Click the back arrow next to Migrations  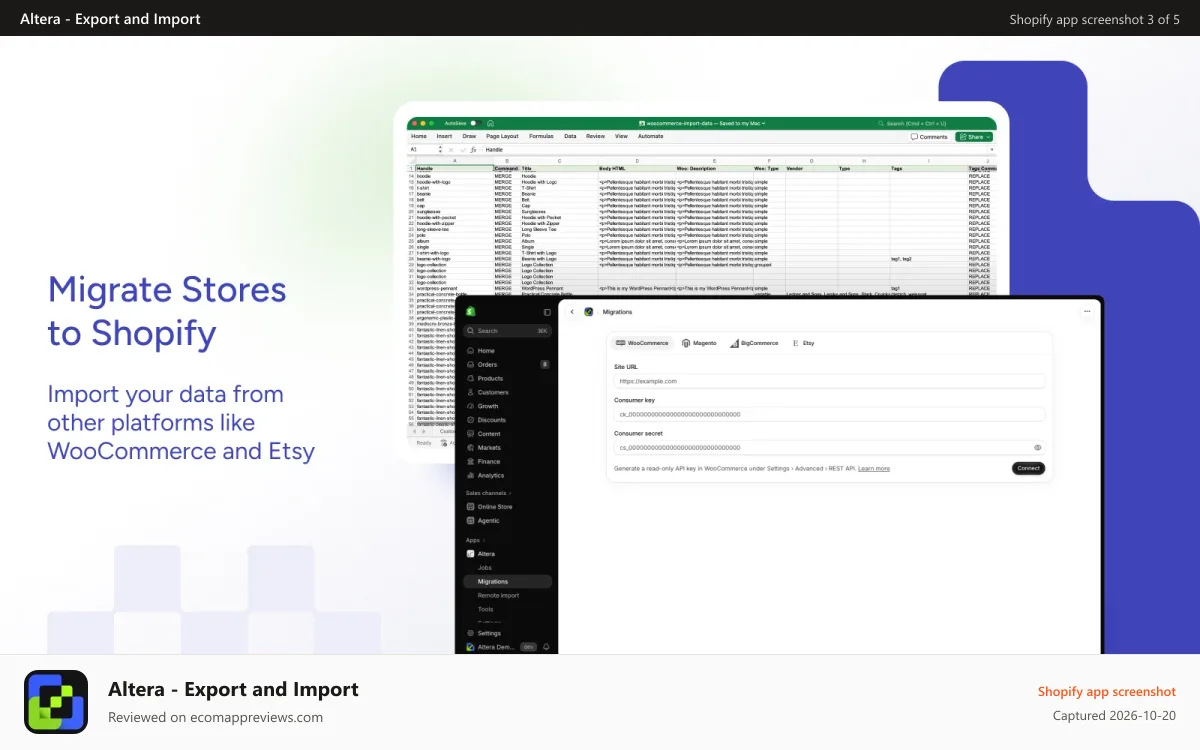[x=573, y=312]
